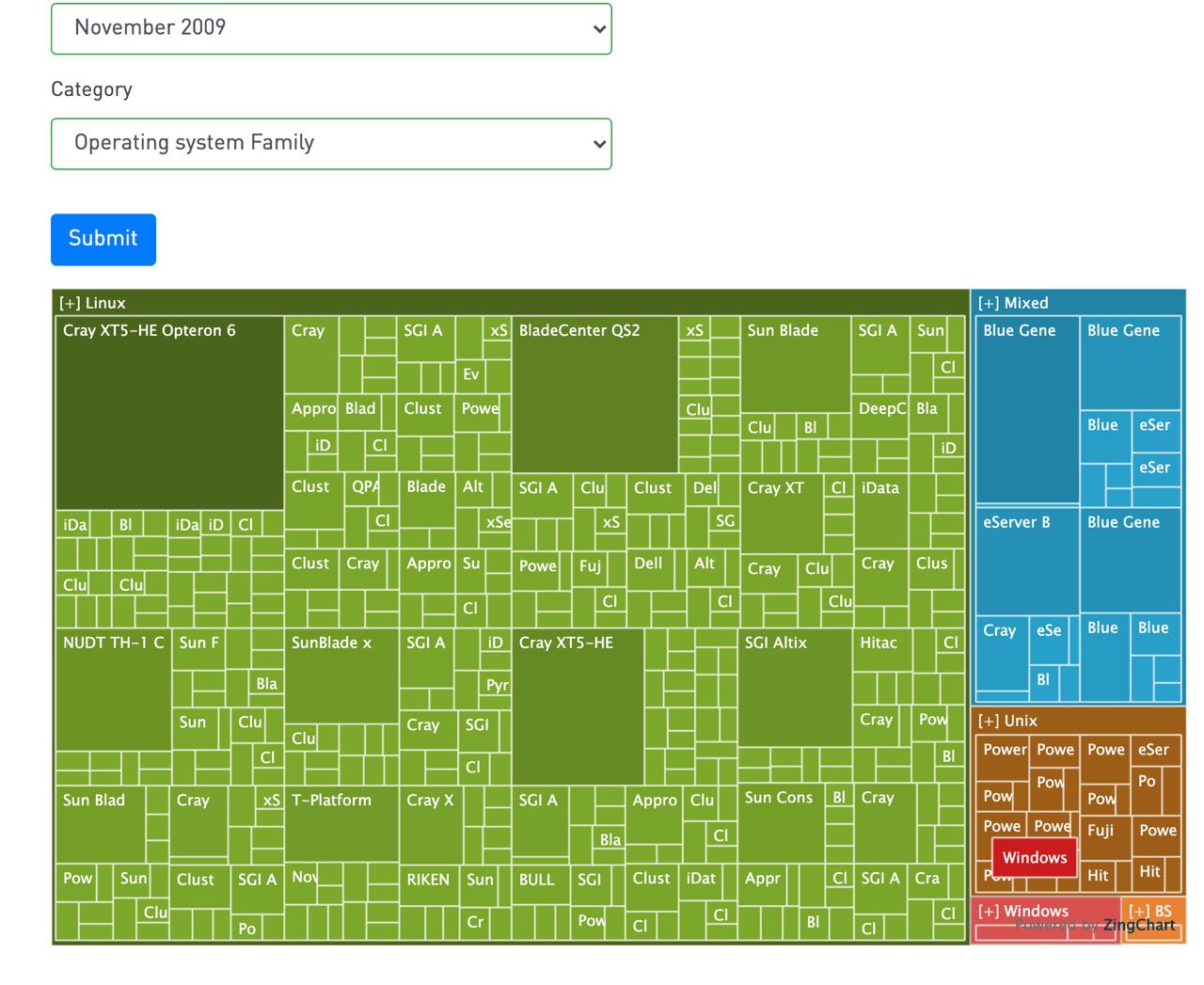Click the Cray X tile
Screen dimensions: 1204x985
click(430, 824)
